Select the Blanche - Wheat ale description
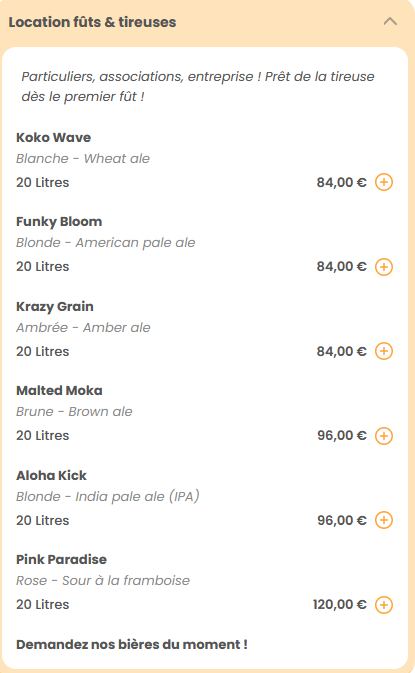This screenshot has width=415, height=673. (x=83, y=158)
